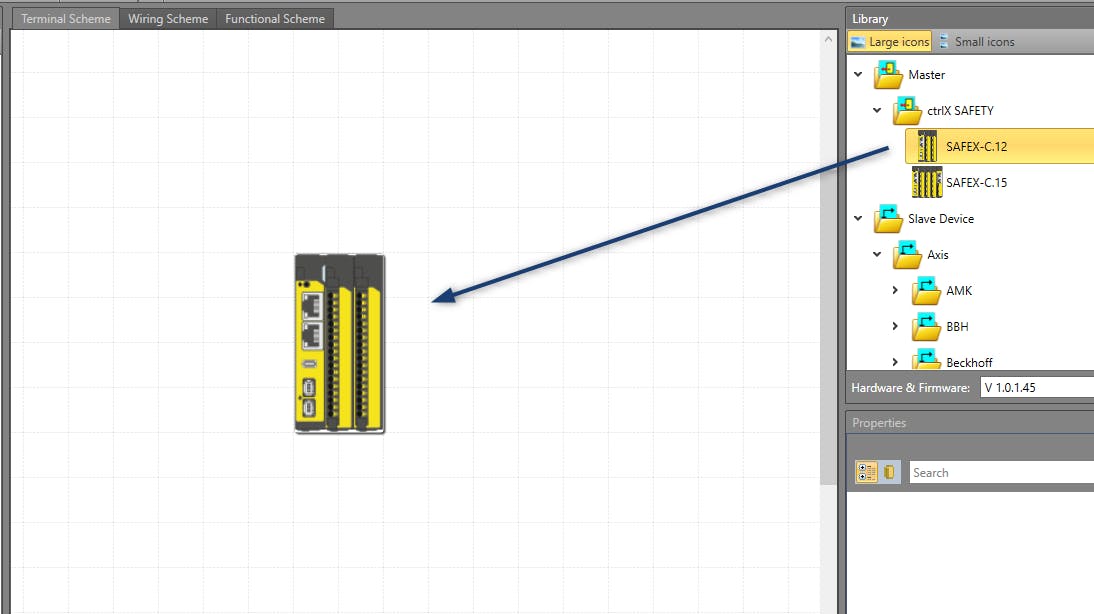Select the SAFEX-C.12 device in library

[976, 147]
